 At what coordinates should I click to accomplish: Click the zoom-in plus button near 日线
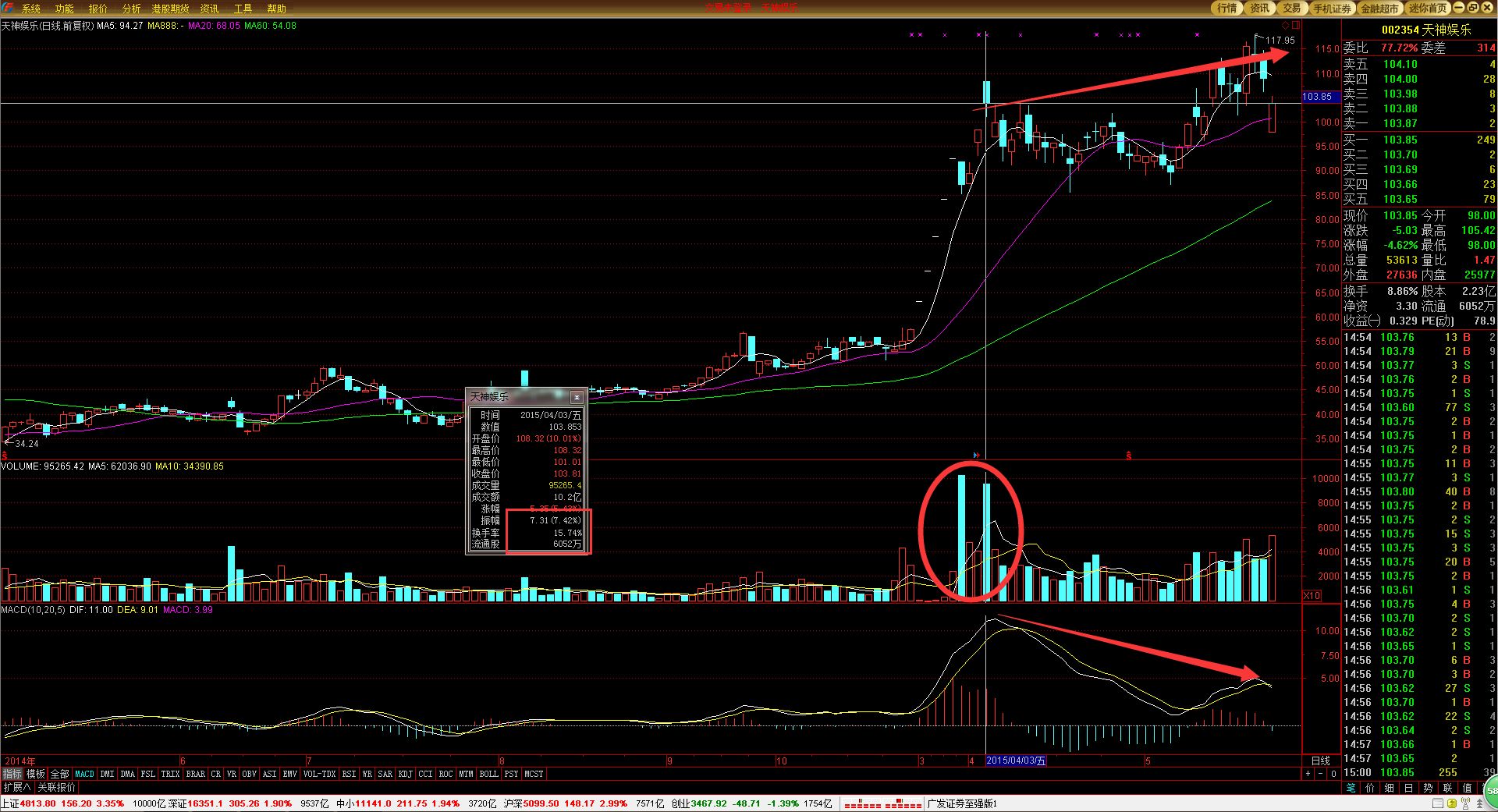[x=1308, y=774]
